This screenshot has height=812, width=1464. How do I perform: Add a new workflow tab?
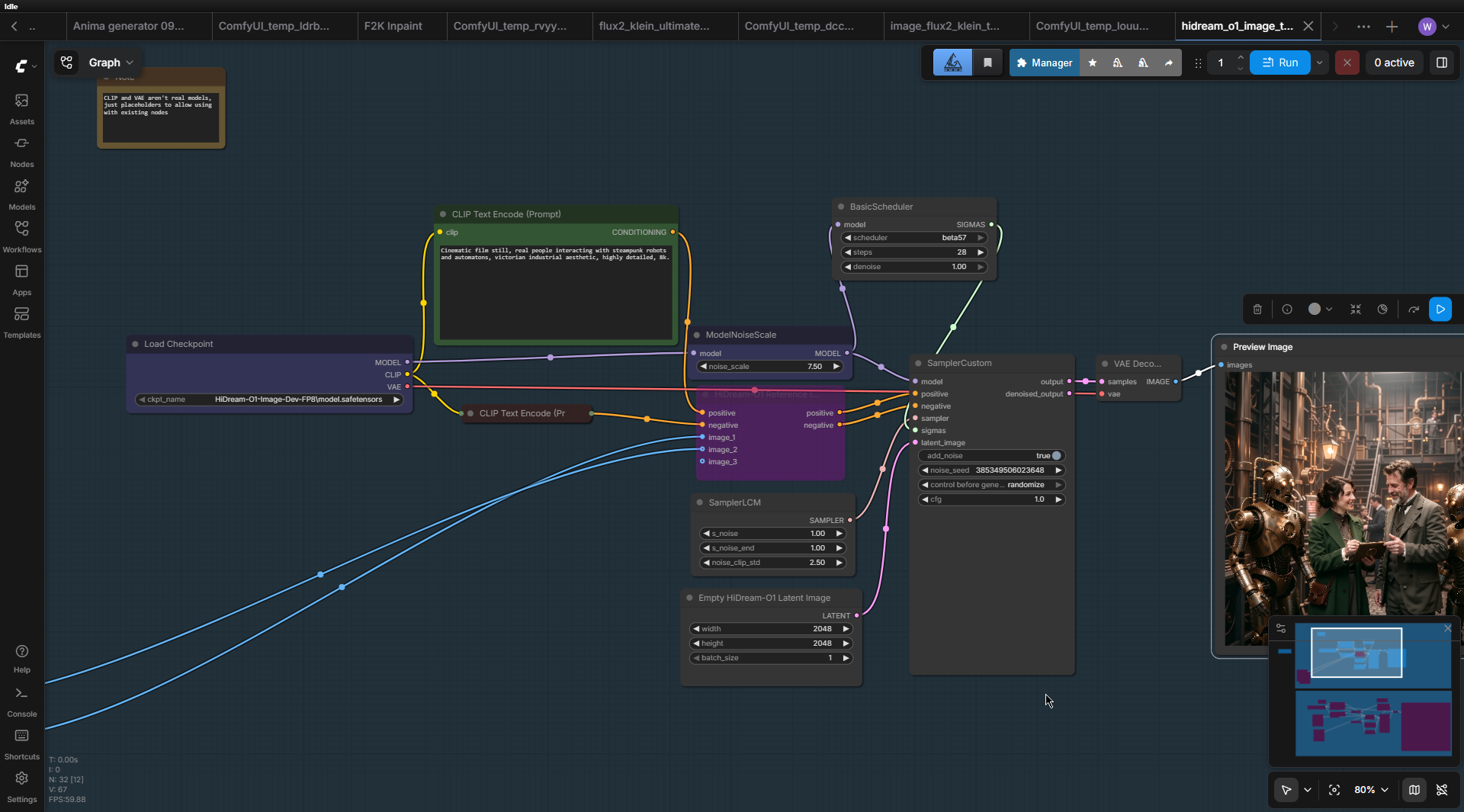1392,27
